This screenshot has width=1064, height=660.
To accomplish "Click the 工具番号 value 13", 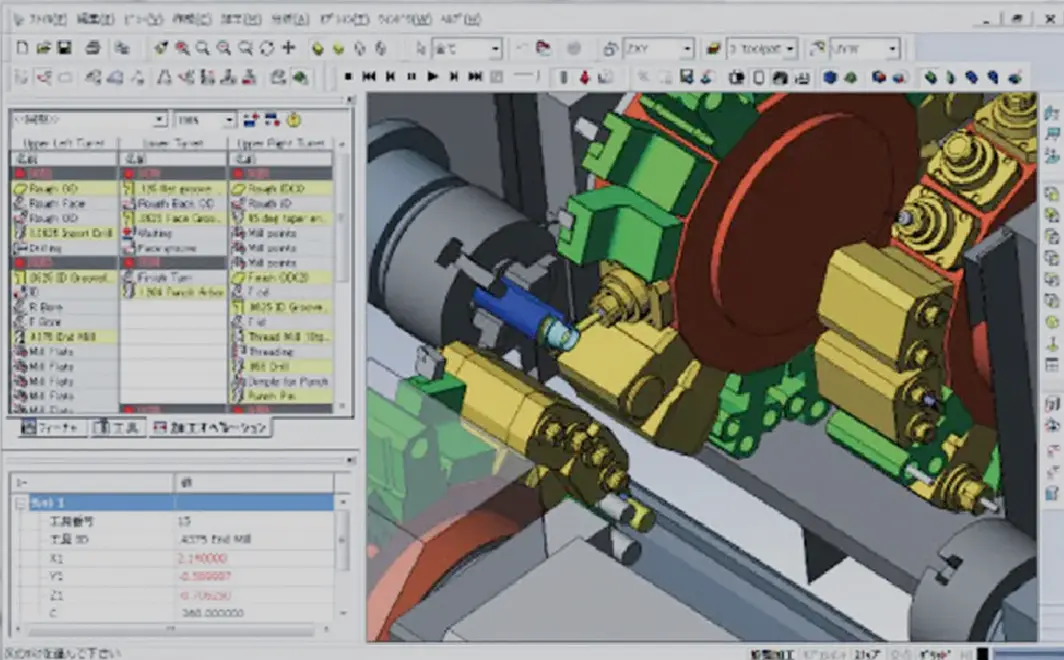I will tap(185, 521).
